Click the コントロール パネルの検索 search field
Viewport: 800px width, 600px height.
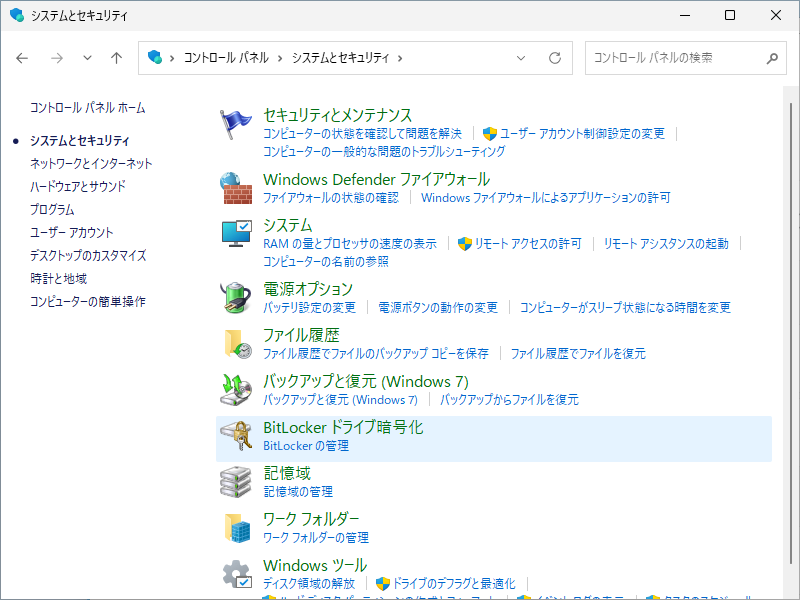(685, 58)
